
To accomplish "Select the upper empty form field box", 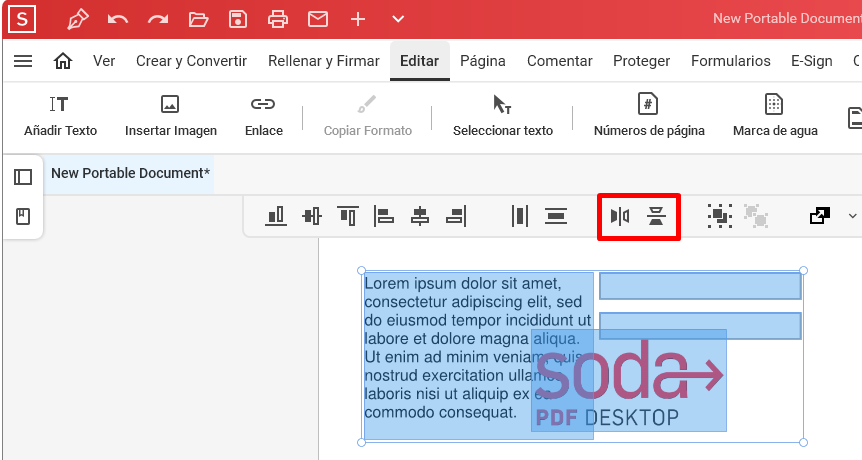I will pos(700,286).
